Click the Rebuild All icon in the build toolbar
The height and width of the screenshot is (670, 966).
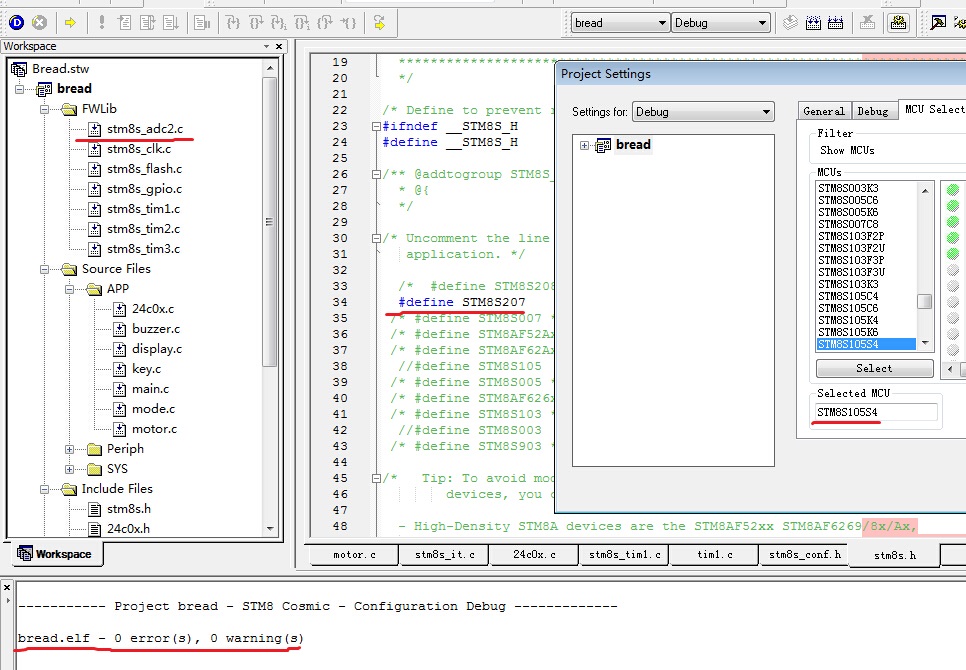click(x=835, y=23)
